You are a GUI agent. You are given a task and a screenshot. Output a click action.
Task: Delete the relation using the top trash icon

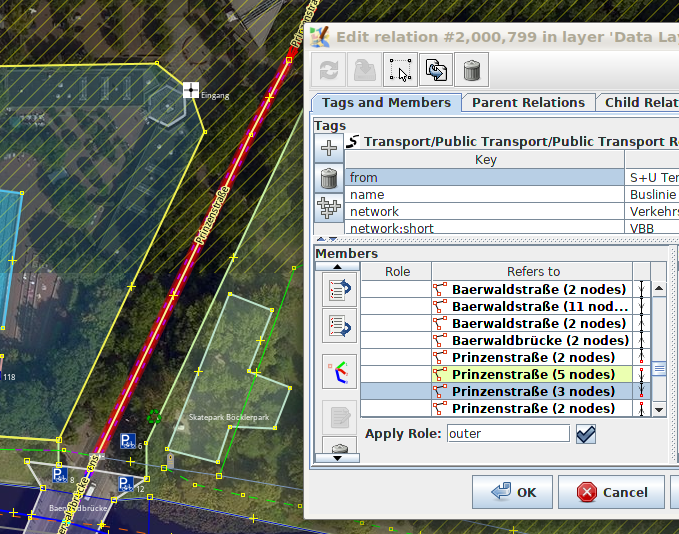(x=472, y=70)
